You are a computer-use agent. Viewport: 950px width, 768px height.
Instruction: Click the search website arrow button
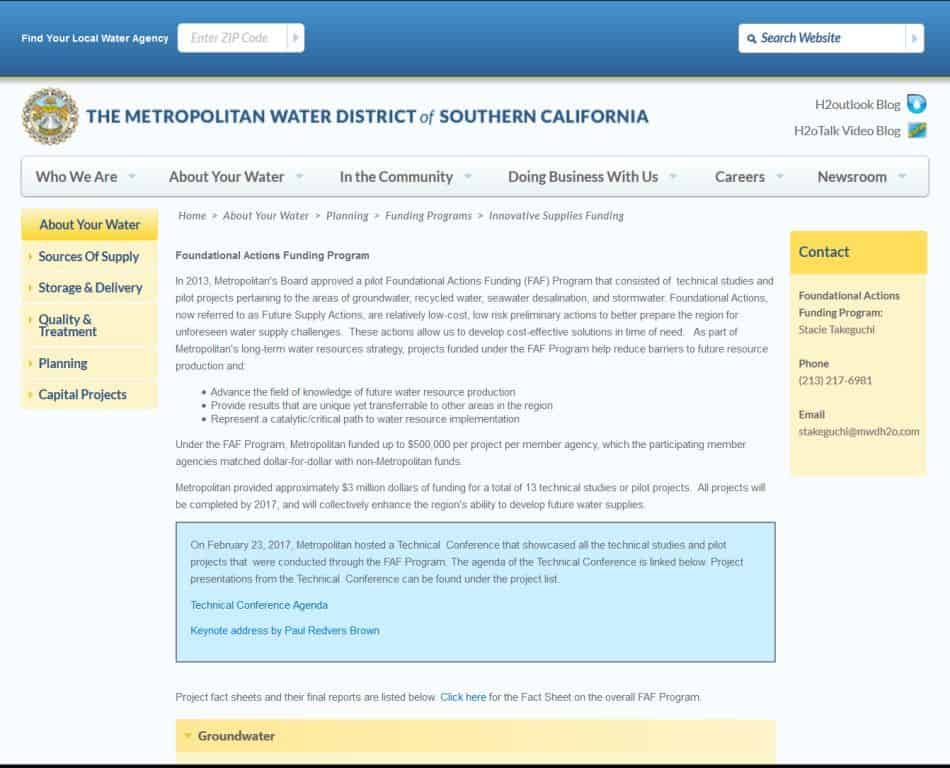coord(914,38)
